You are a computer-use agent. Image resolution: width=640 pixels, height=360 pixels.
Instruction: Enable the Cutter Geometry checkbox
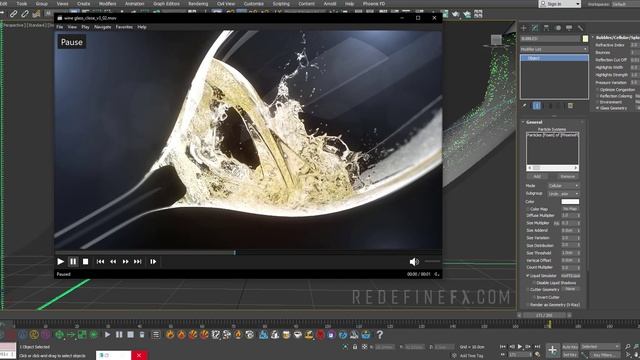(528, 290)
